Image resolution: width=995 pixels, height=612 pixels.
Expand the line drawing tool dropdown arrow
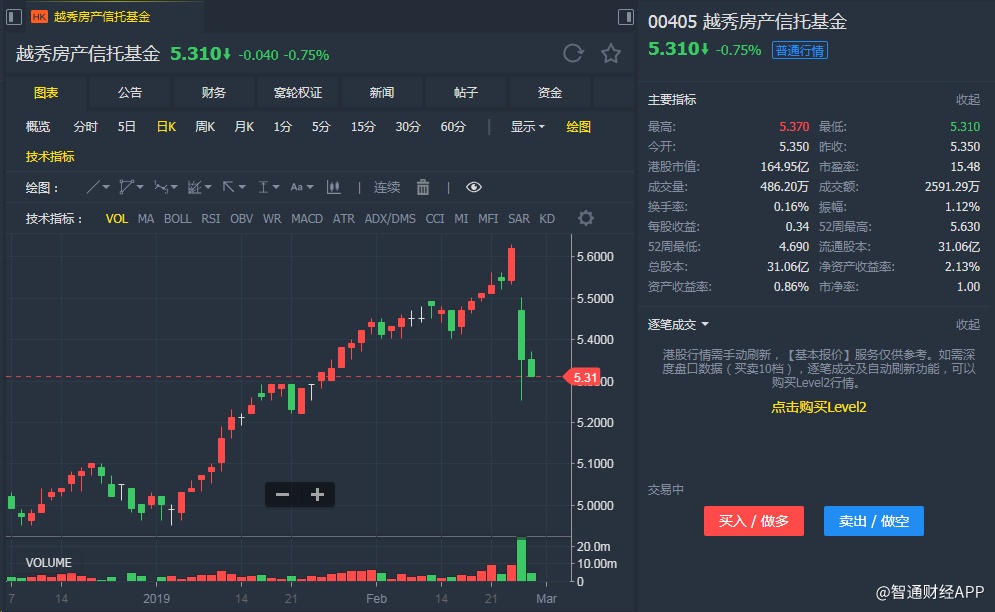[106, 187]
